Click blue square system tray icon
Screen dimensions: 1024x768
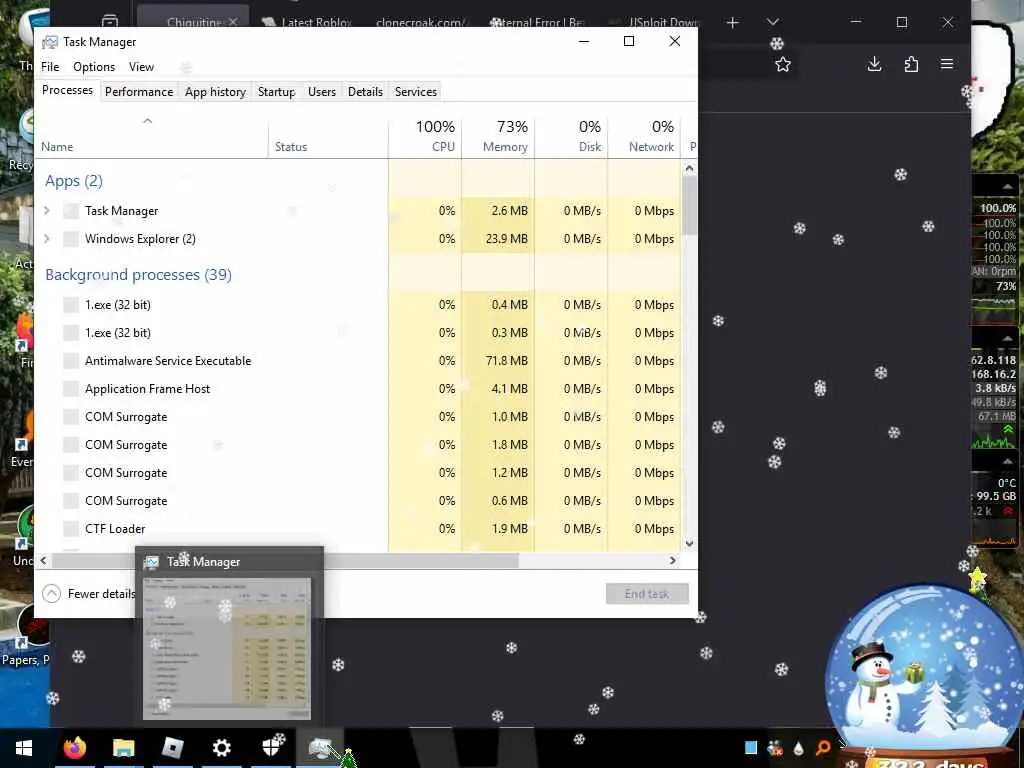tap(751, 748)
